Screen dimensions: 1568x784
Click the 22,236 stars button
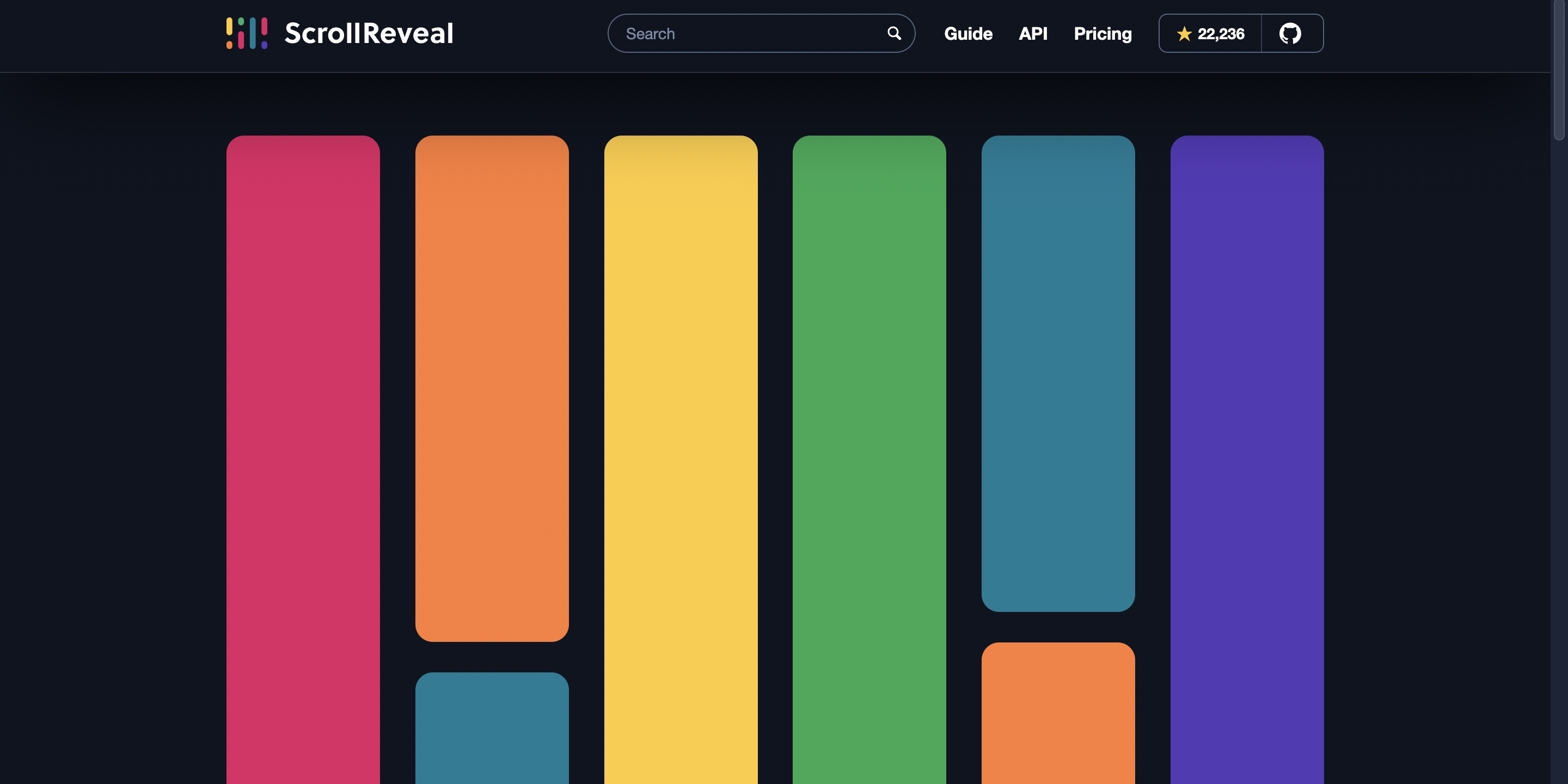[x=1210, y=33]
